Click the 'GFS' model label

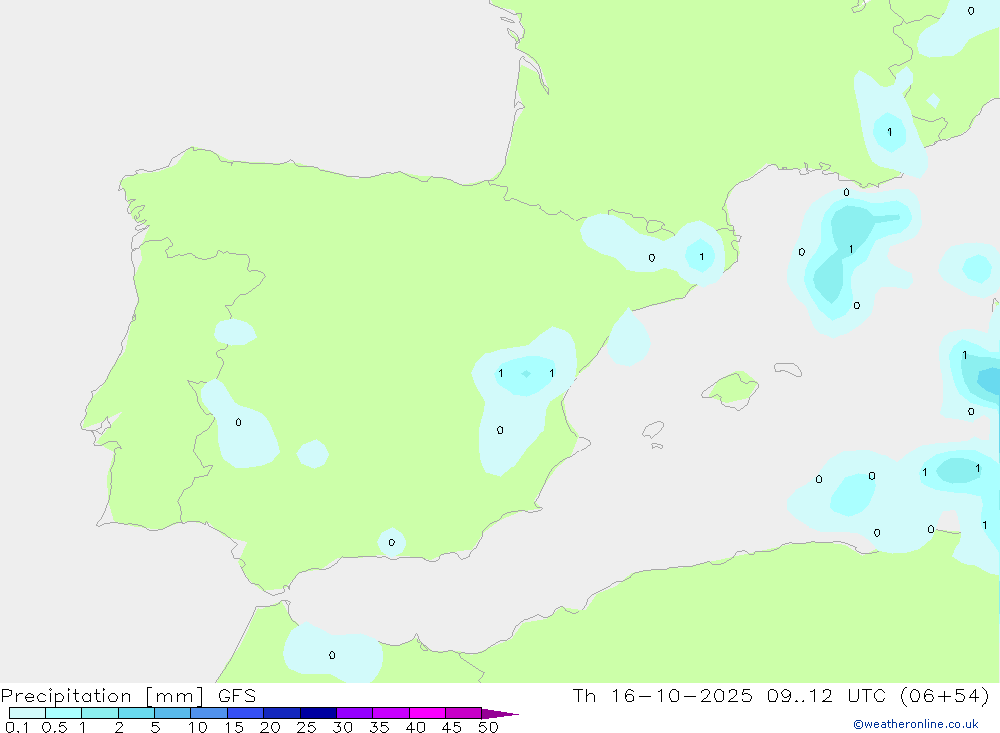[x=237, y=695]
